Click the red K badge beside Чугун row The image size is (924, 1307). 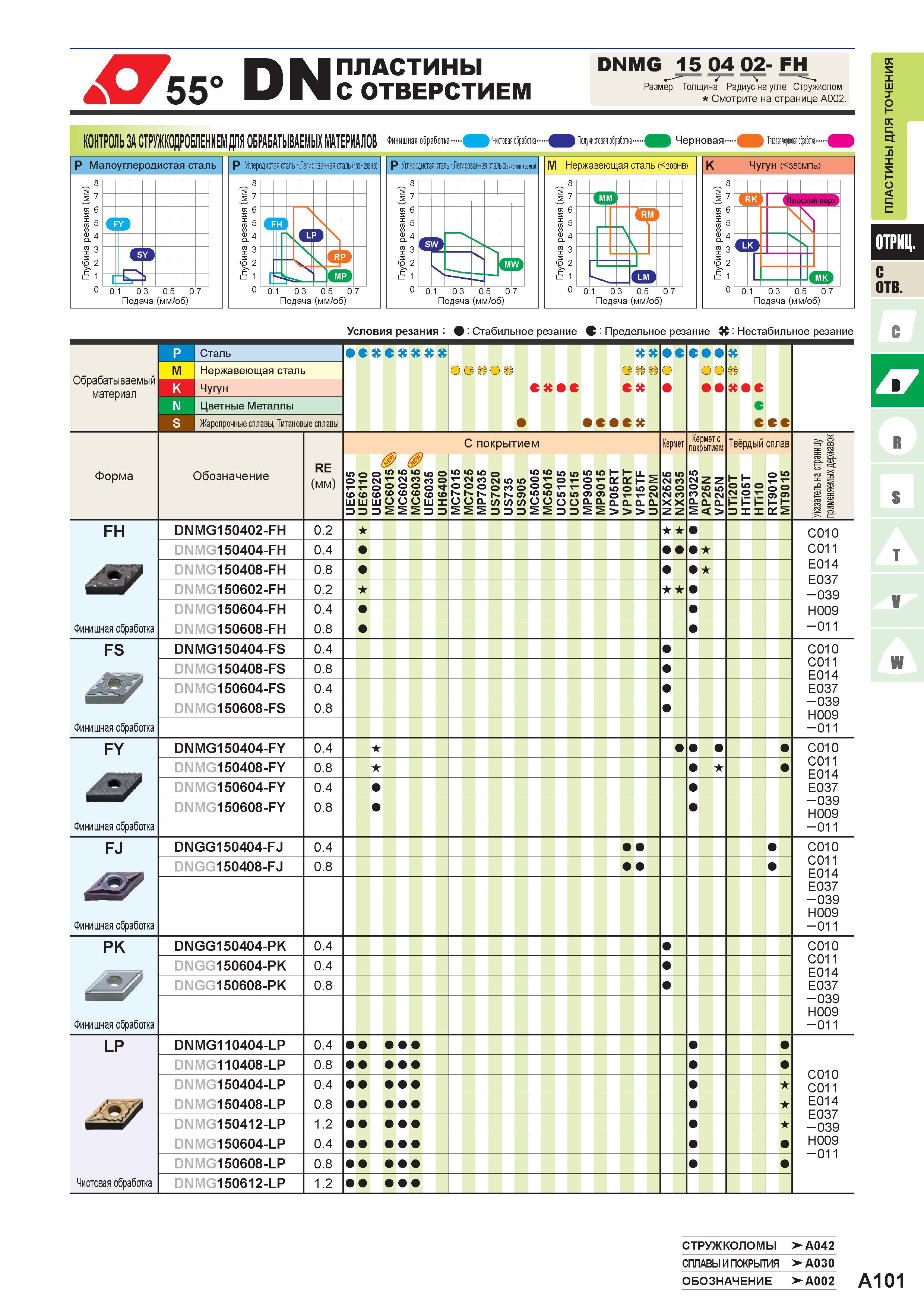coord(177,388)
